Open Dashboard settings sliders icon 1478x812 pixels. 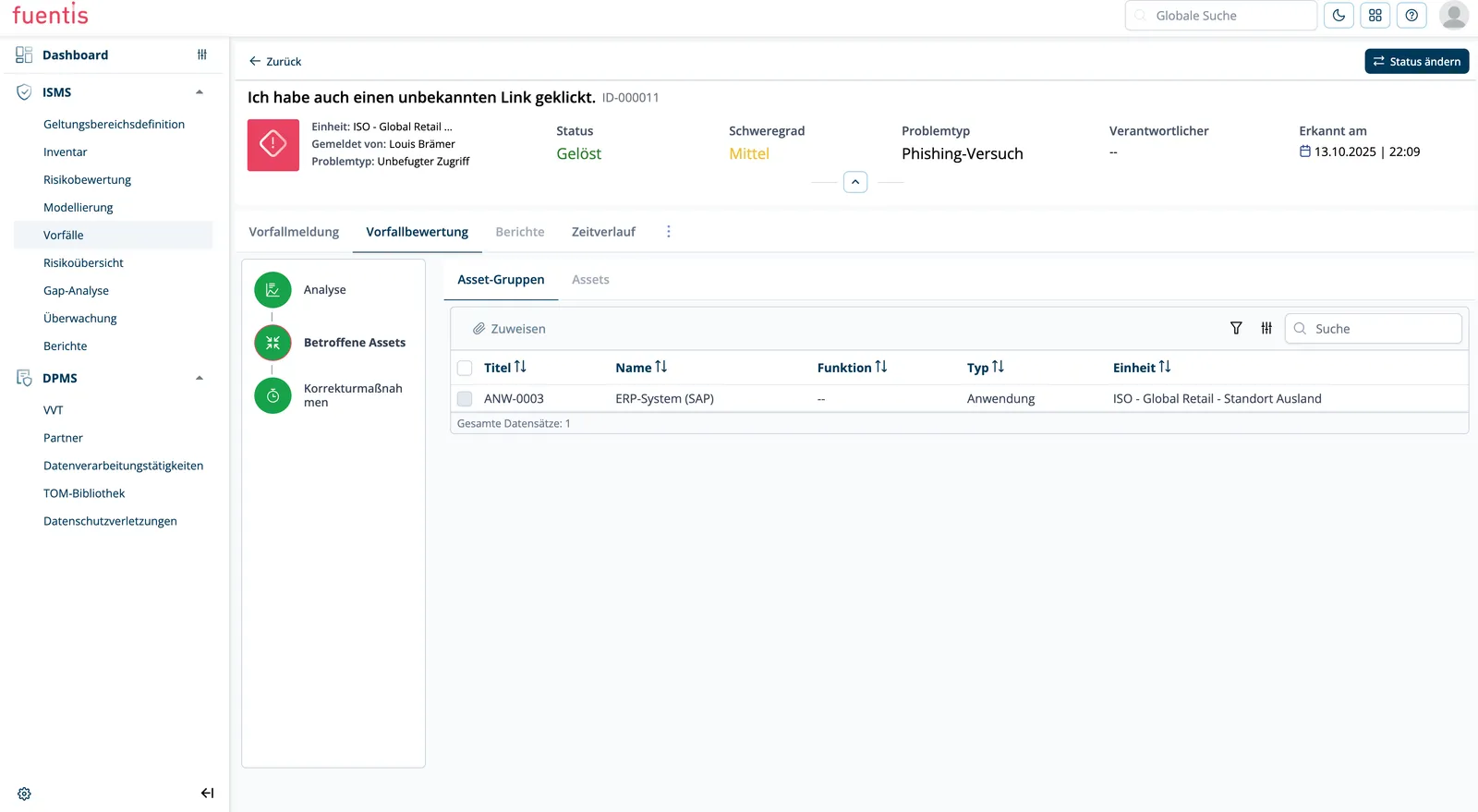(x=202, y=55)
